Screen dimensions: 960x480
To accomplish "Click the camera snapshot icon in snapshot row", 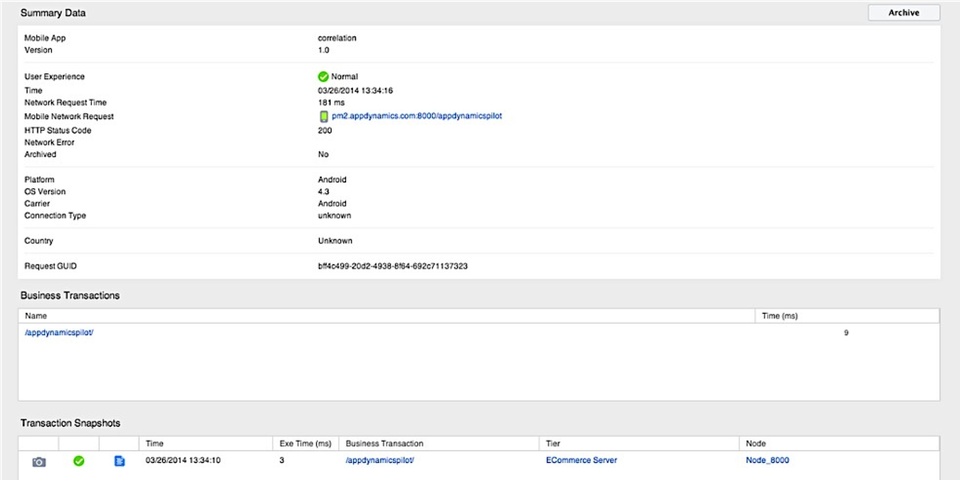I will click(x=39, y=461).
